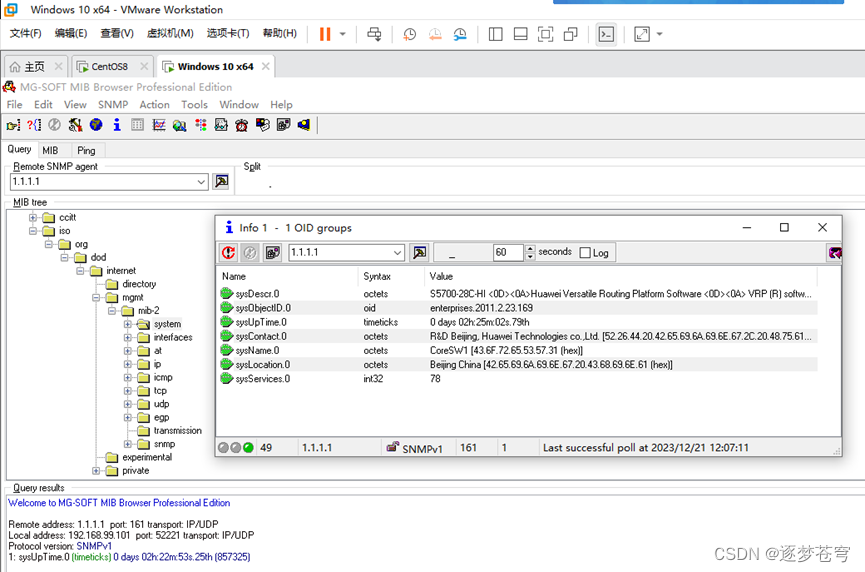
Task: Click the globe network discovery toolbar icon
Action: point(96,125)
